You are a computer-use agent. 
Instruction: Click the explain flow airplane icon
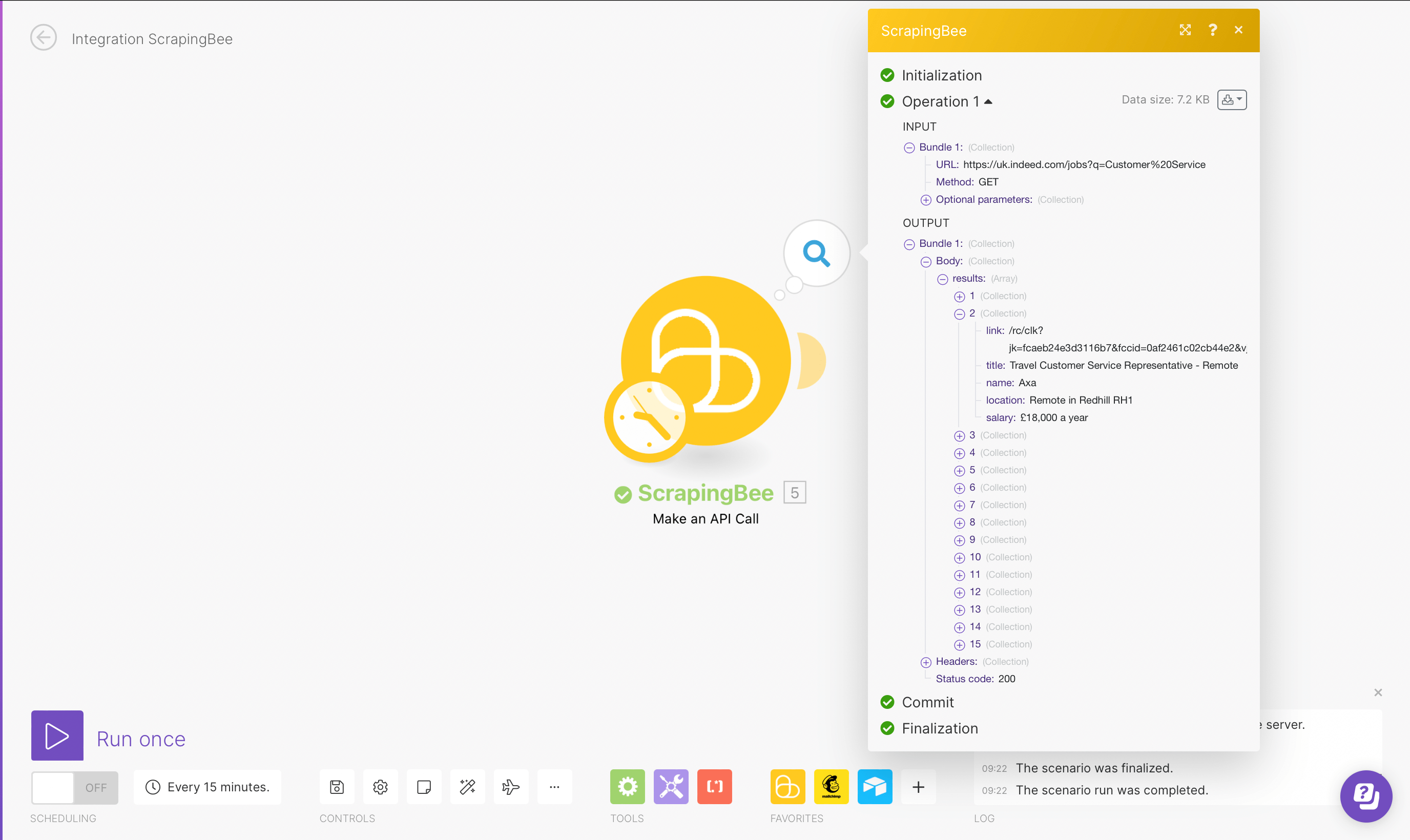[x=511, y=787]
